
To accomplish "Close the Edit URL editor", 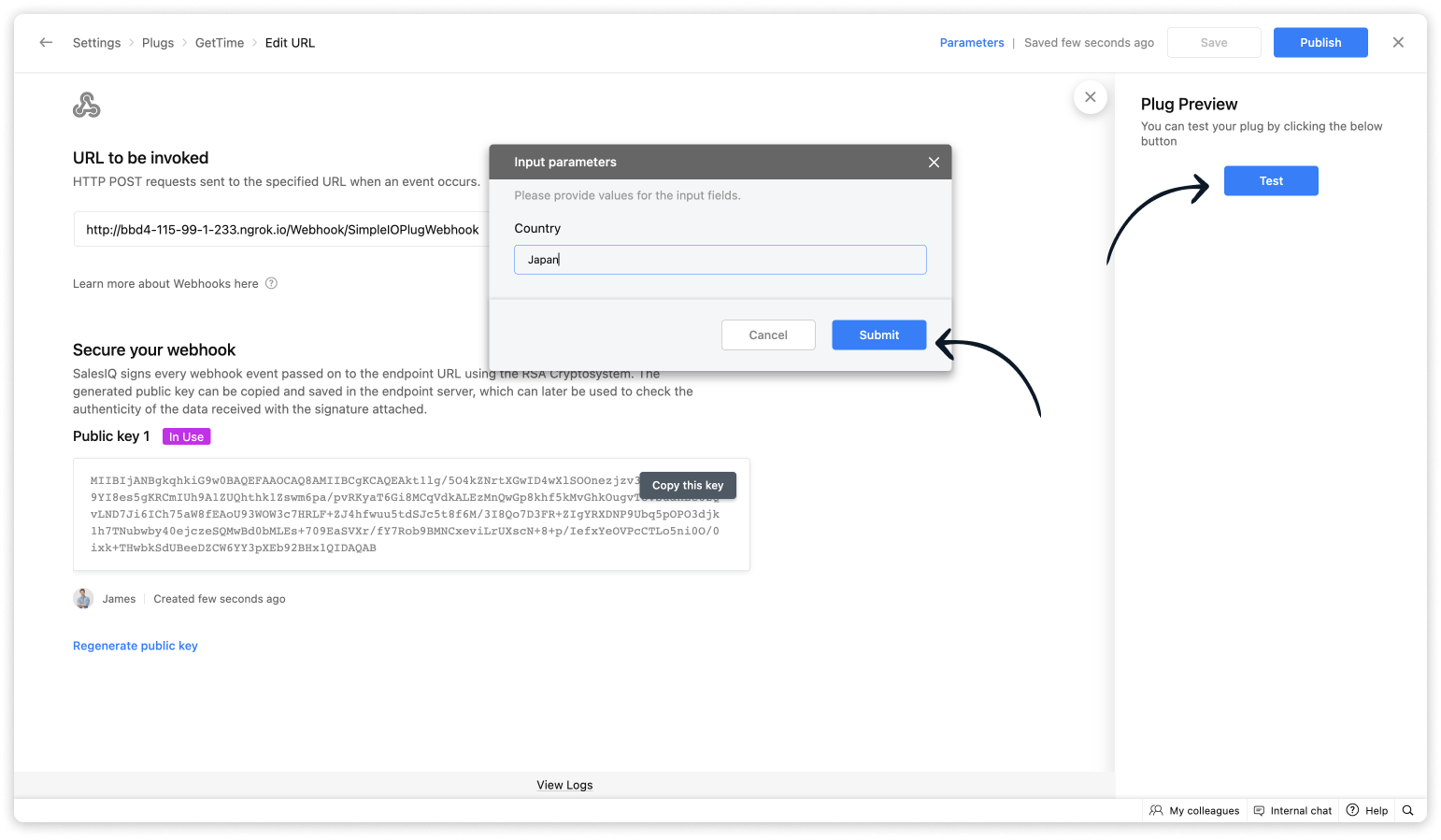I will click(x=1398, y=42).
